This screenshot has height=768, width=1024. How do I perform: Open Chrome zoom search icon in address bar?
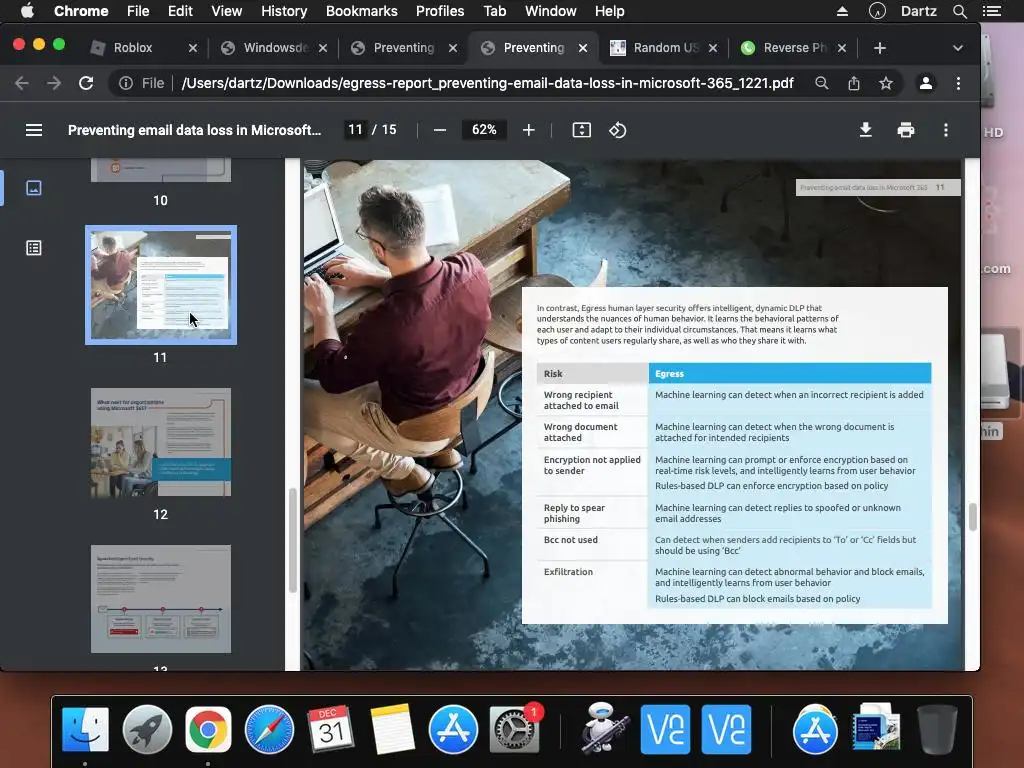(822, 83)
